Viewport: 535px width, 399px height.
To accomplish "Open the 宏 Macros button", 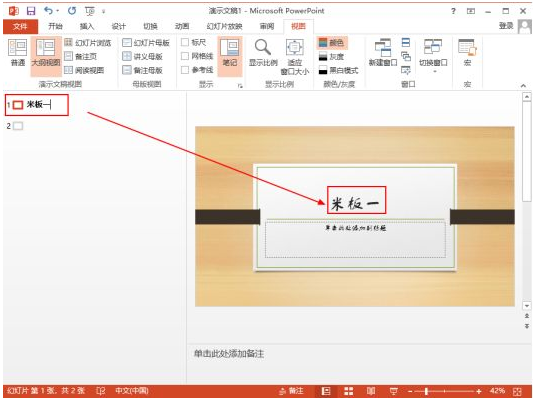I will [467, 52].
